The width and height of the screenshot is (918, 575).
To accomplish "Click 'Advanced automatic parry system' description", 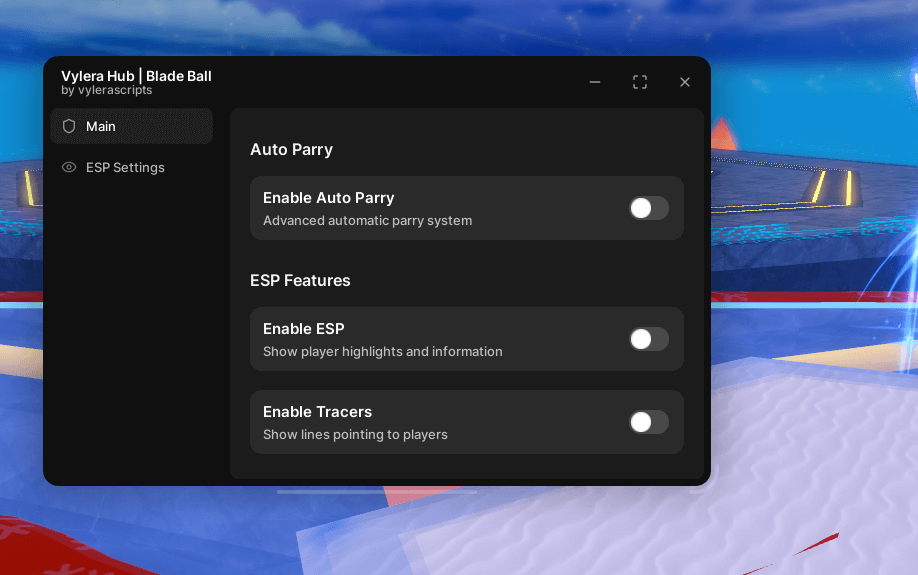I will coord(367,221).
